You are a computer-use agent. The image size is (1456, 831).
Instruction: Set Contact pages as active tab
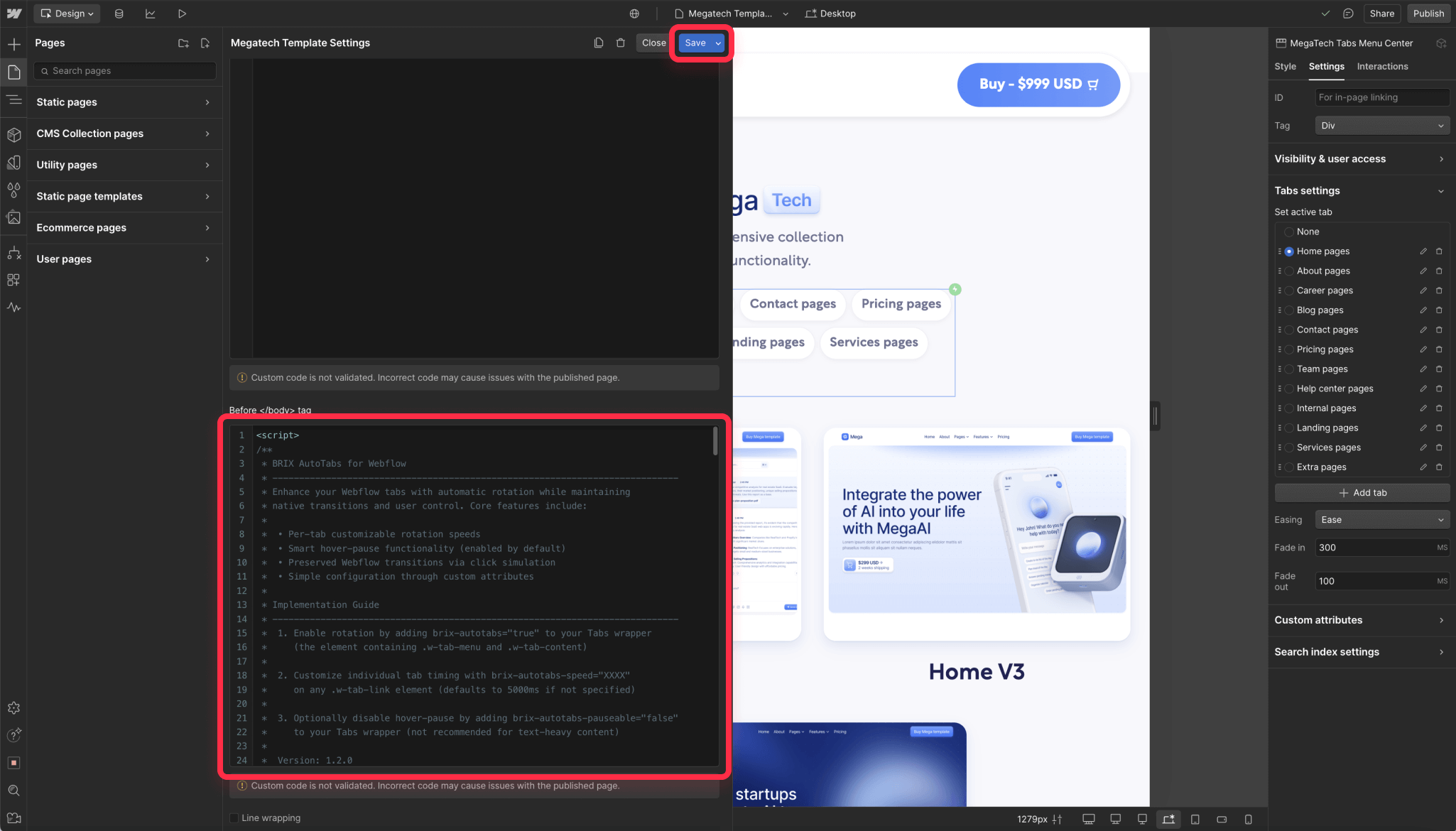(x=1289, y=330)
